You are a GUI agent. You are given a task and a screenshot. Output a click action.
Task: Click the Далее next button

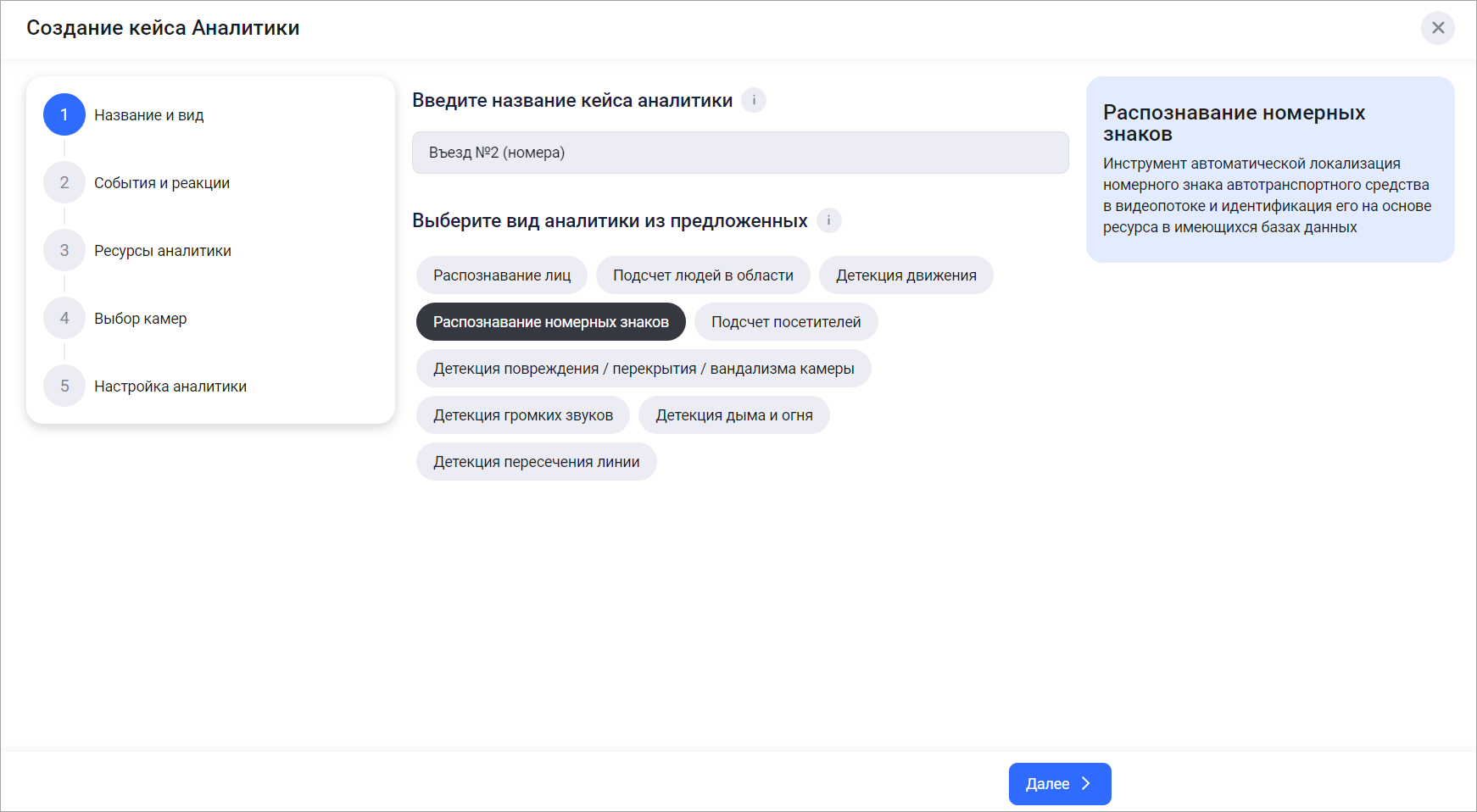coord(1059,784)
